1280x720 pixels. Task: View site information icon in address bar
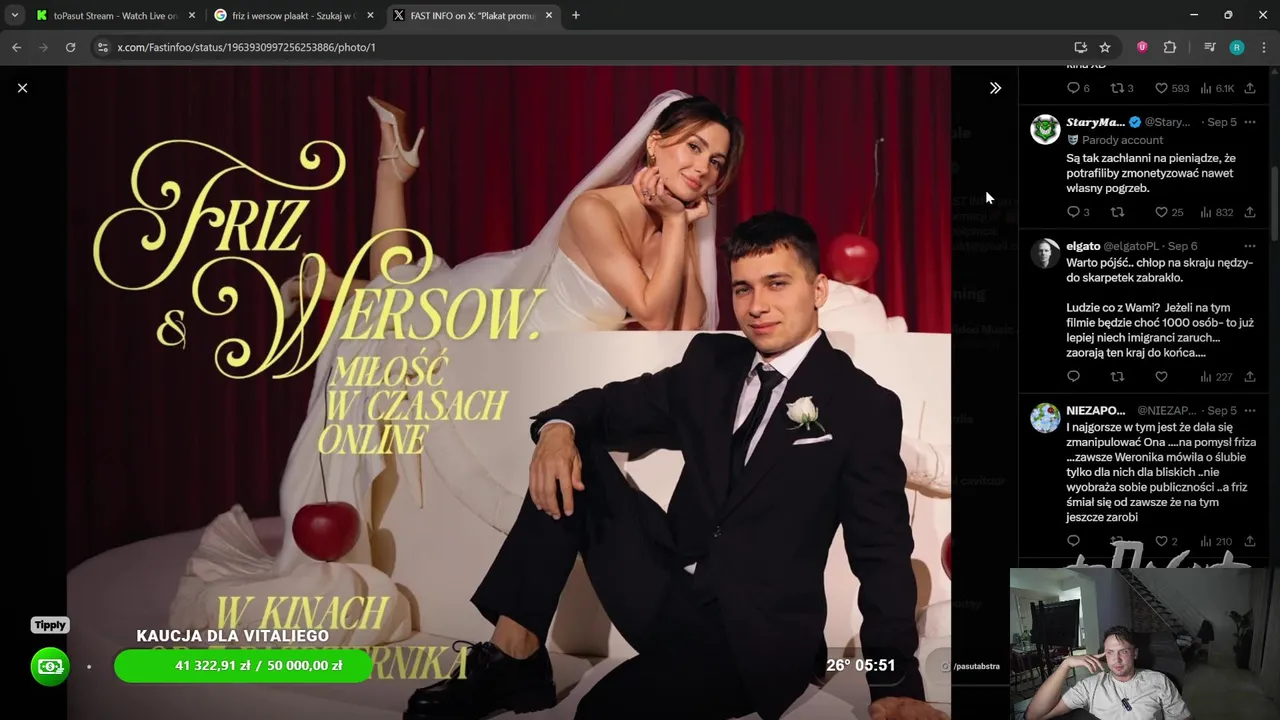pyautogui.click(x=102, y=47)
